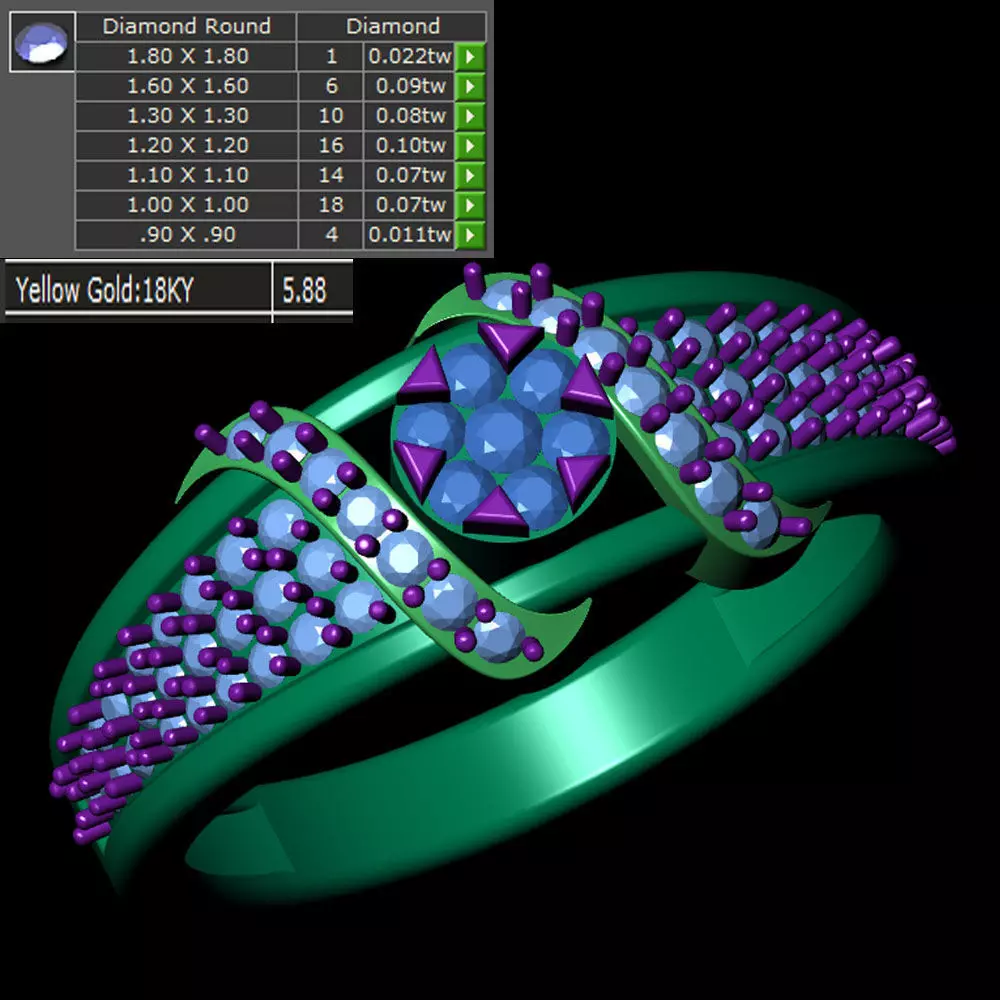Image resolution: width=1000 pixels, height=1000 pixels.
Task: Select the Diamond Round column header
Action: click(x=186, y=26)
